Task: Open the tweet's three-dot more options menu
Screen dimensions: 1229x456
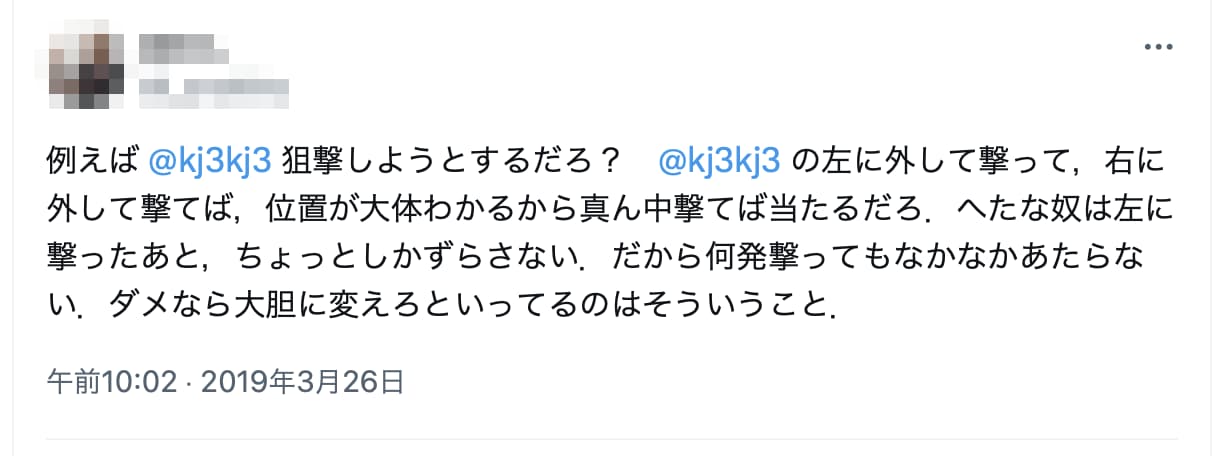Action: (1157, 47)
